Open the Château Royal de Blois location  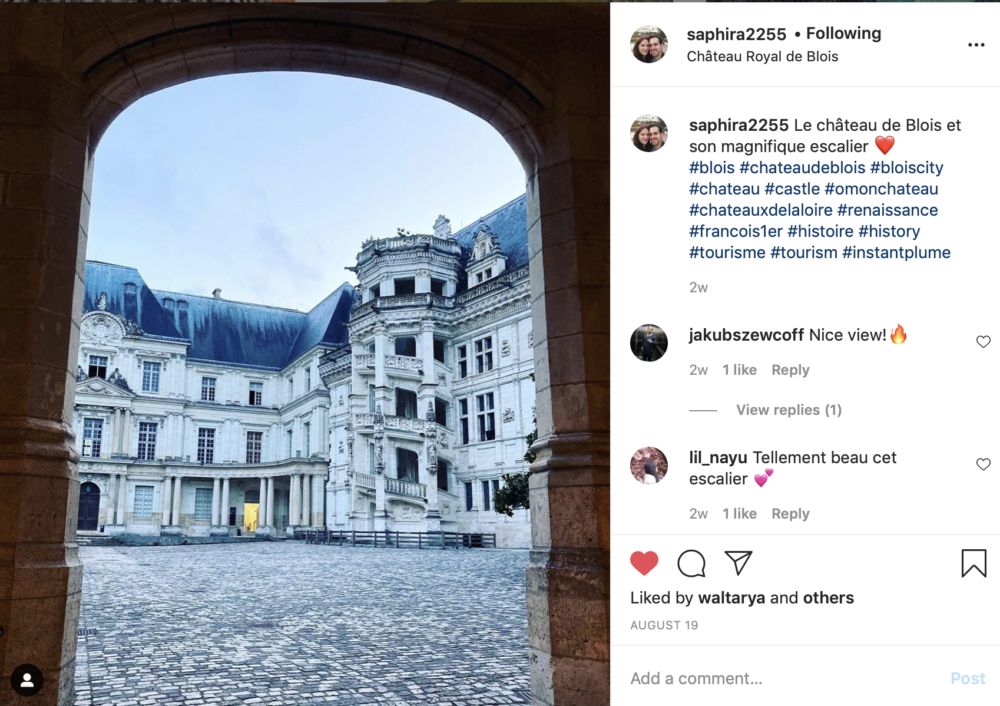(762, 57)
